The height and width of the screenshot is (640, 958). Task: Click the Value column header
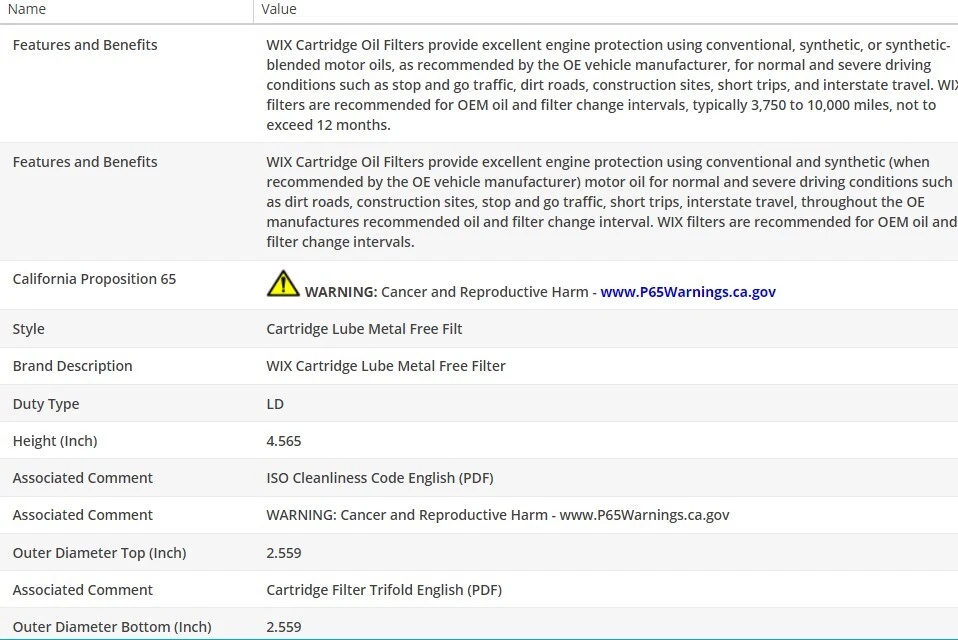click(x=279, y=9)
